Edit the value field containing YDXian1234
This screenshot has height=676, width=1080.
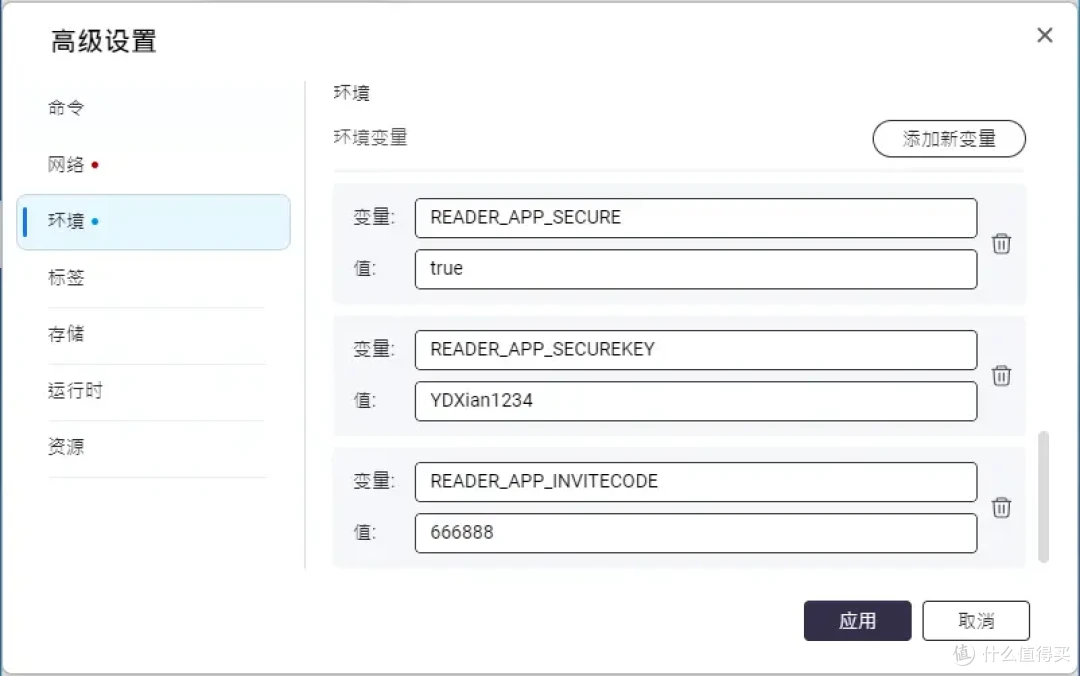[x=696, y=401]
